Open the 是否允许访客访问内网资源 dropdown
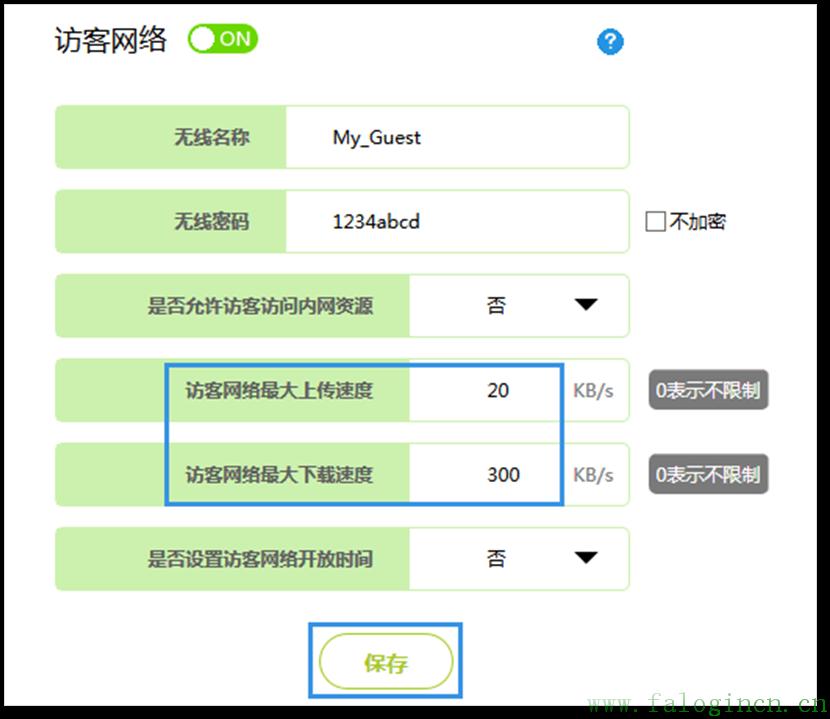Viewport: 830px width, 719px height. click(x=519, y=306)
